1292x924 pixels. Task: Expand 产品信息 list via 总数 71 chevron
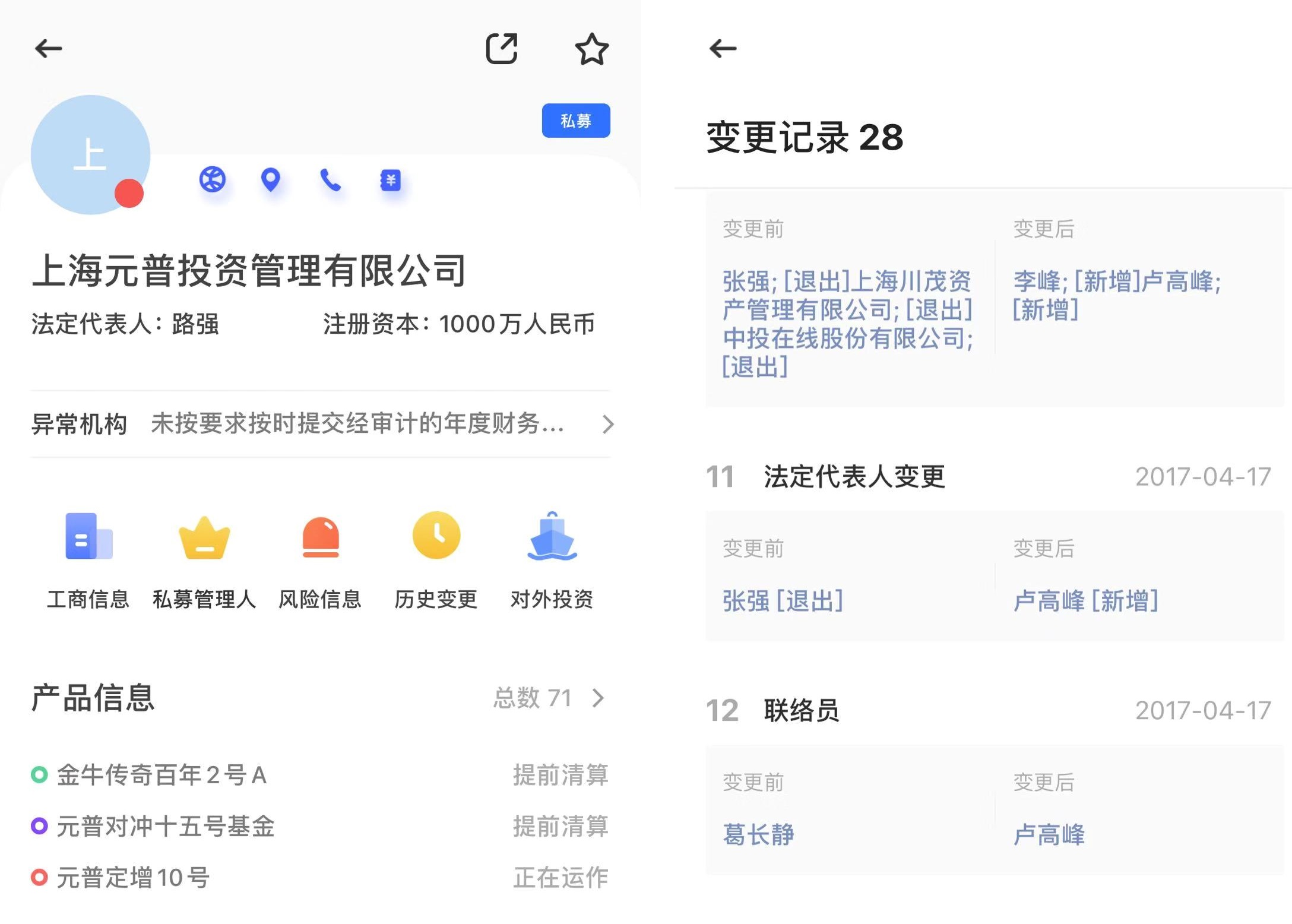pyautogui.click(x=598, y=698)
